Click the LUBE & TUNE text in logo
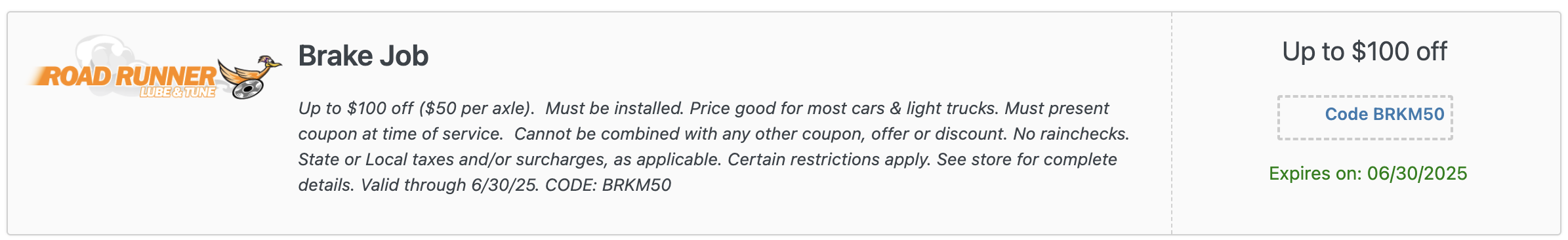The width and height of the screenshot is (1568, 240). [x=178, y=92]
